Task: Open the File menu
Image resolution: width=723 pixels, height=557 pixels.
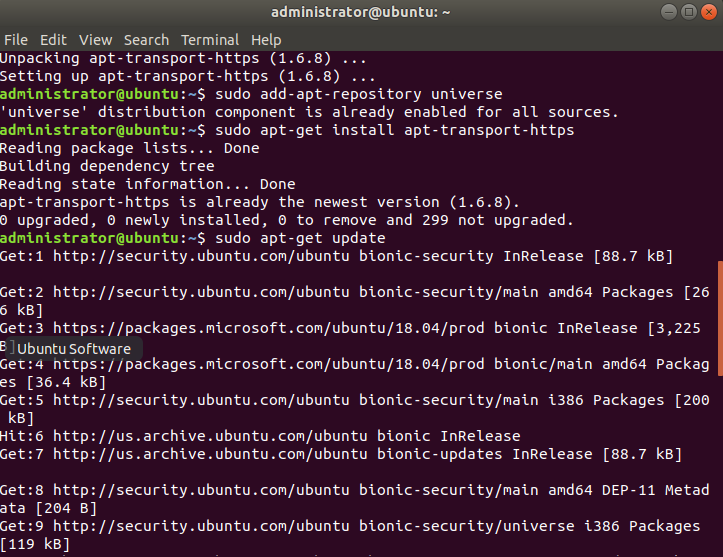Action: [16, 40]
